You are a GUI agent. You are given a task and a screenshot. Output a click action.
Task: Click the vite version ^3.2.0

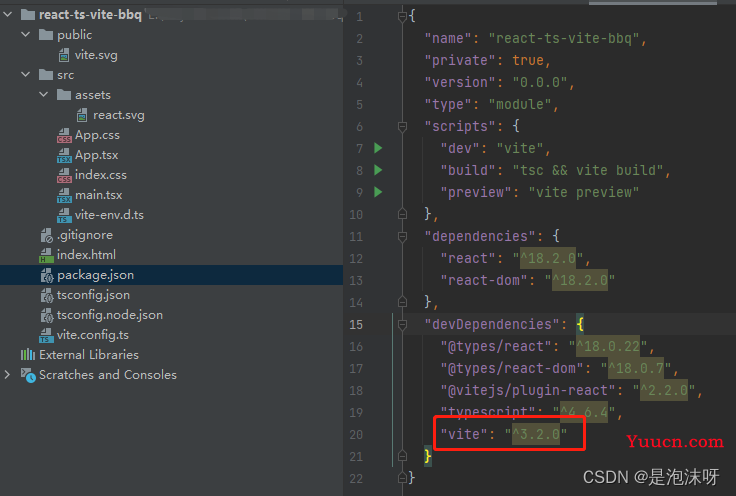coord(536,435)
